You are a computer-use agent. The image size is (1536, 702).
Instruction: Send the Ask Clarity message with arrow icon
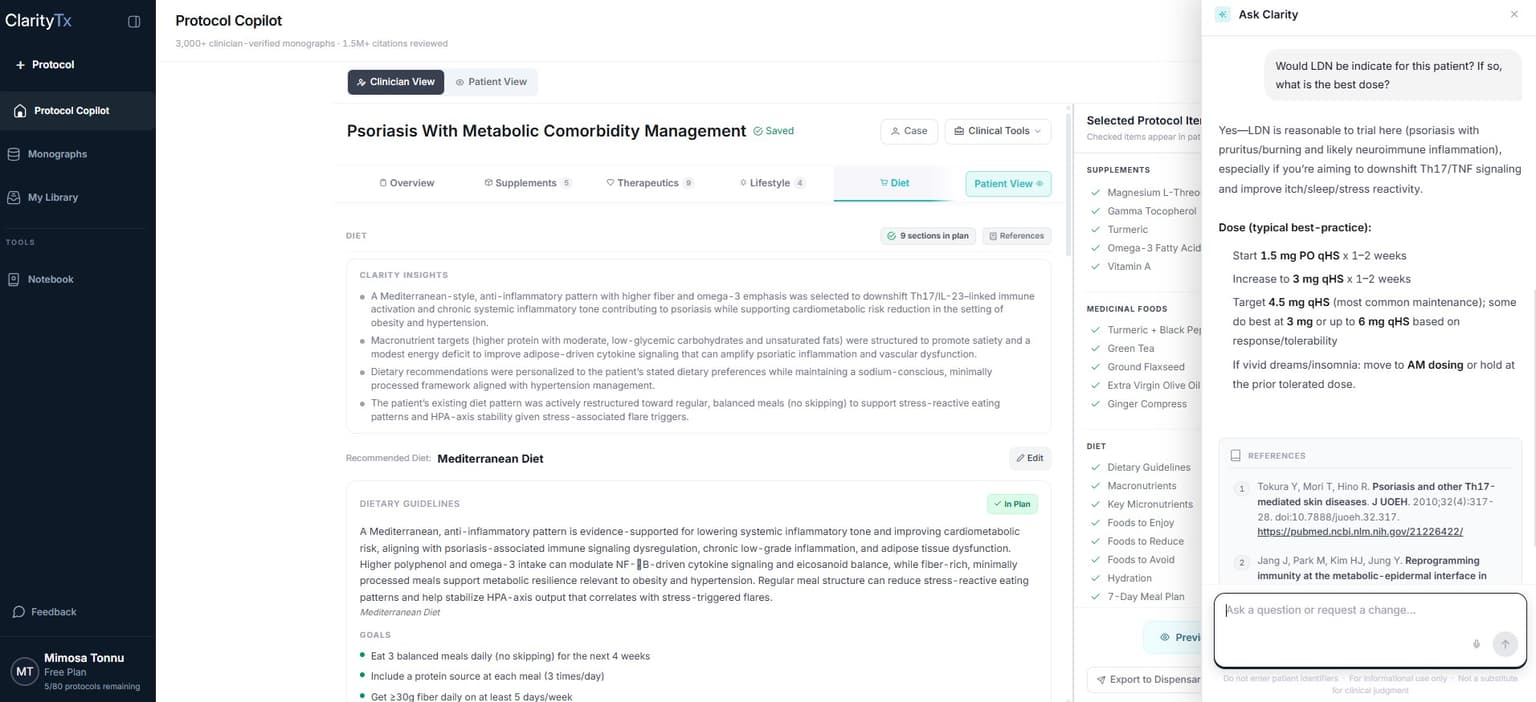1505,644
